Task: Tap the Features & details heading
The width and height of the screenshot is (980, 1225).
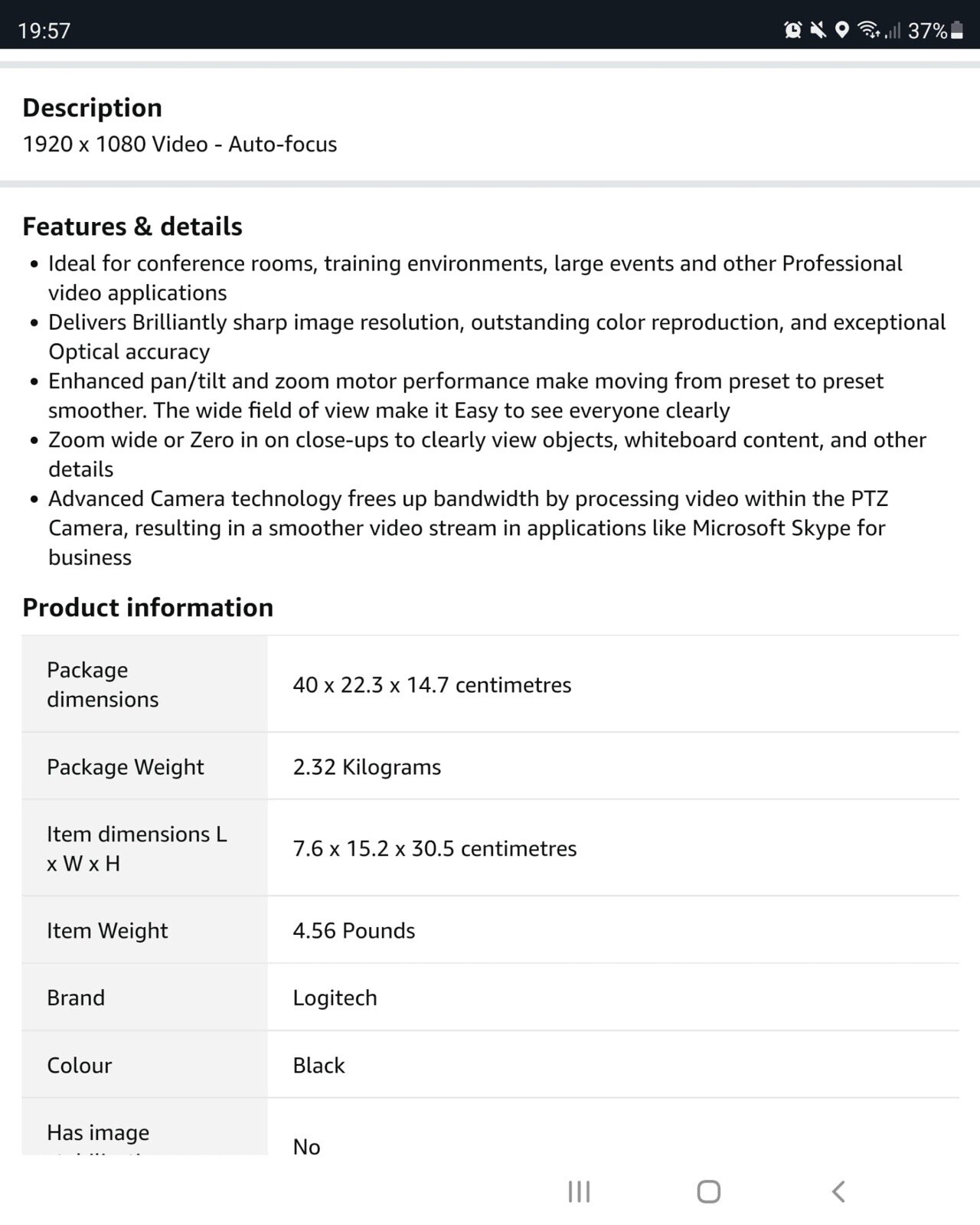Action: (132, 227)
